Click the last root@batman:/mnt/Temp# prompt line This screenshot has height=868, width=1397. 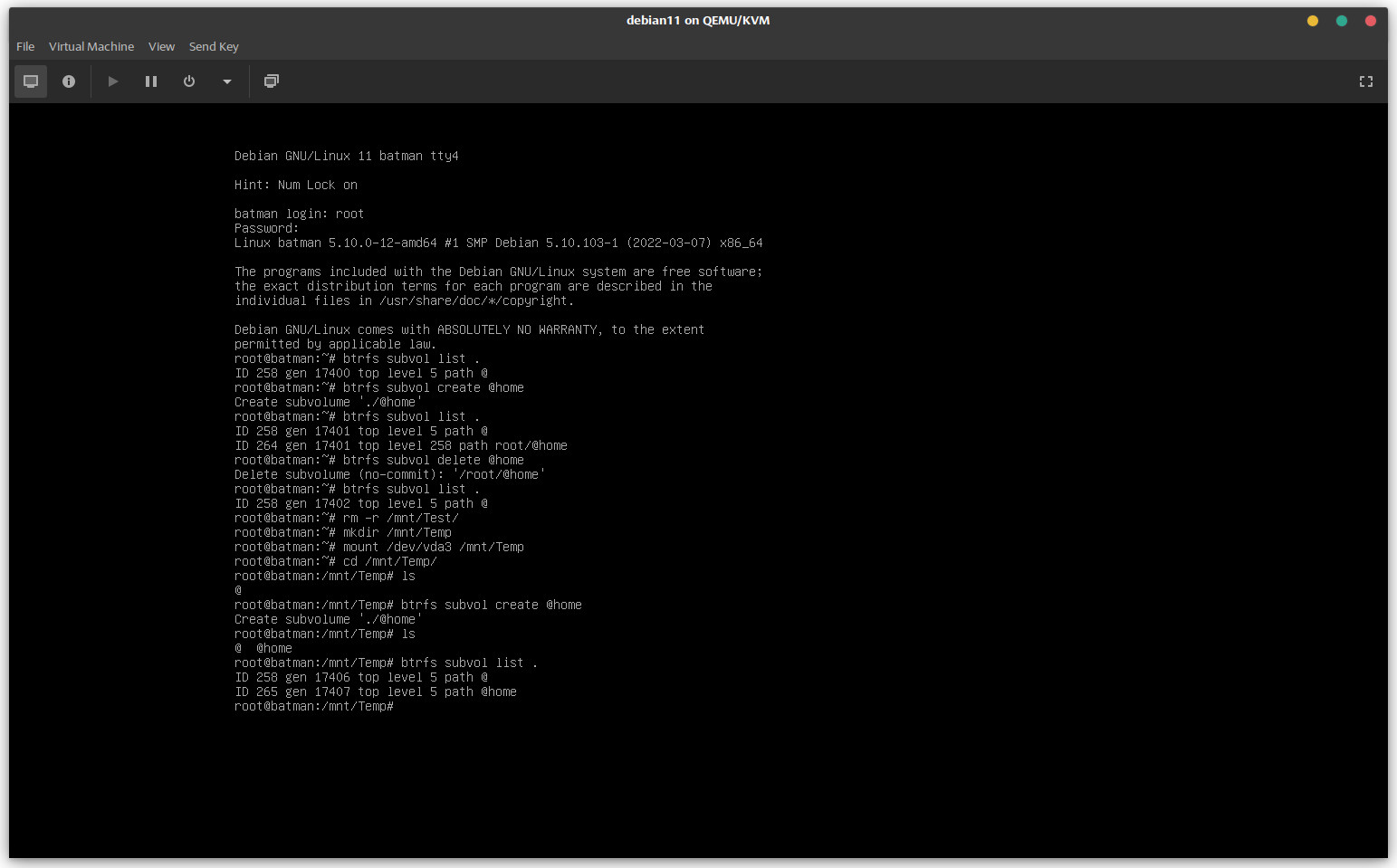click(313, 706)
